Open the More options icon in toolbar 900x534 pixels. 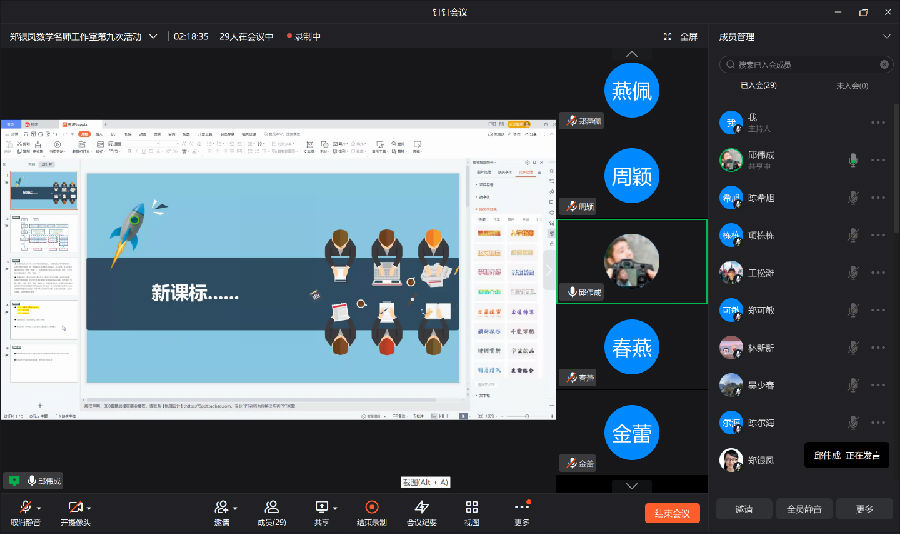point(521,507)
